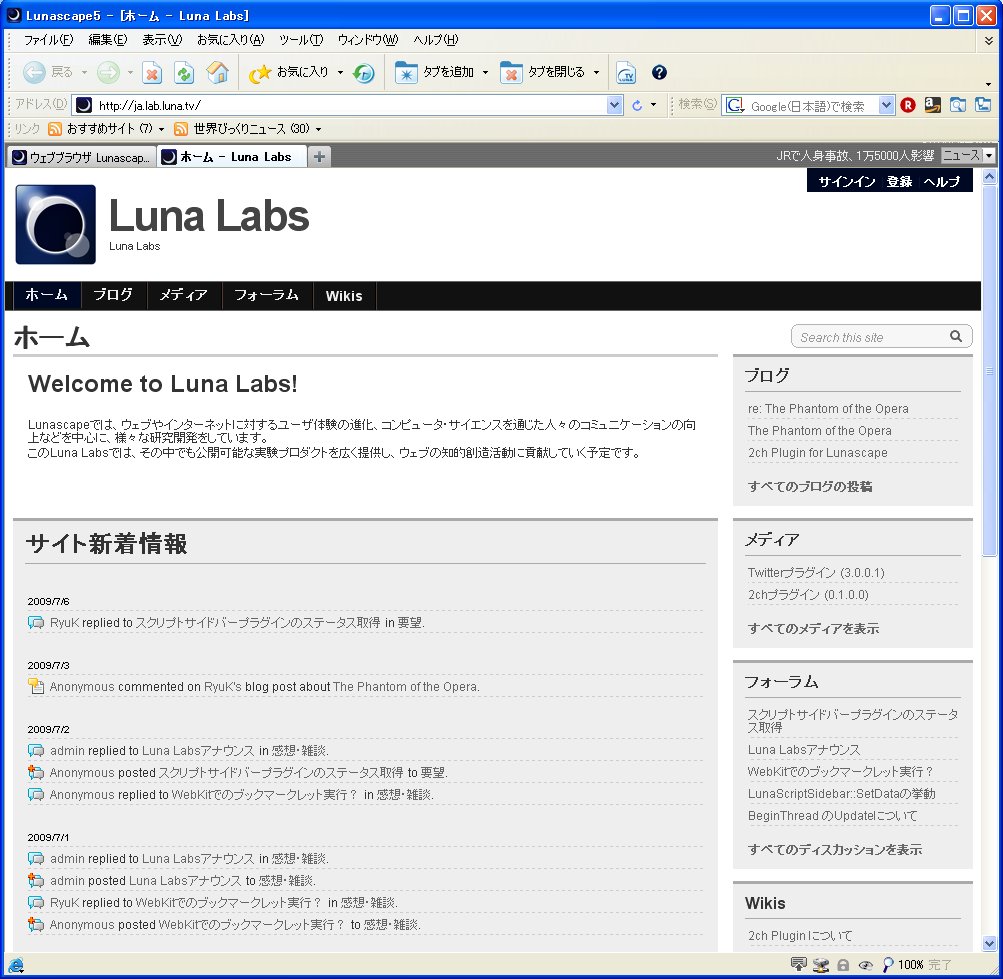Screen dimensions: 1003x979
Task: Click the Rakuten red R search icon
Action: coord(908,105)
